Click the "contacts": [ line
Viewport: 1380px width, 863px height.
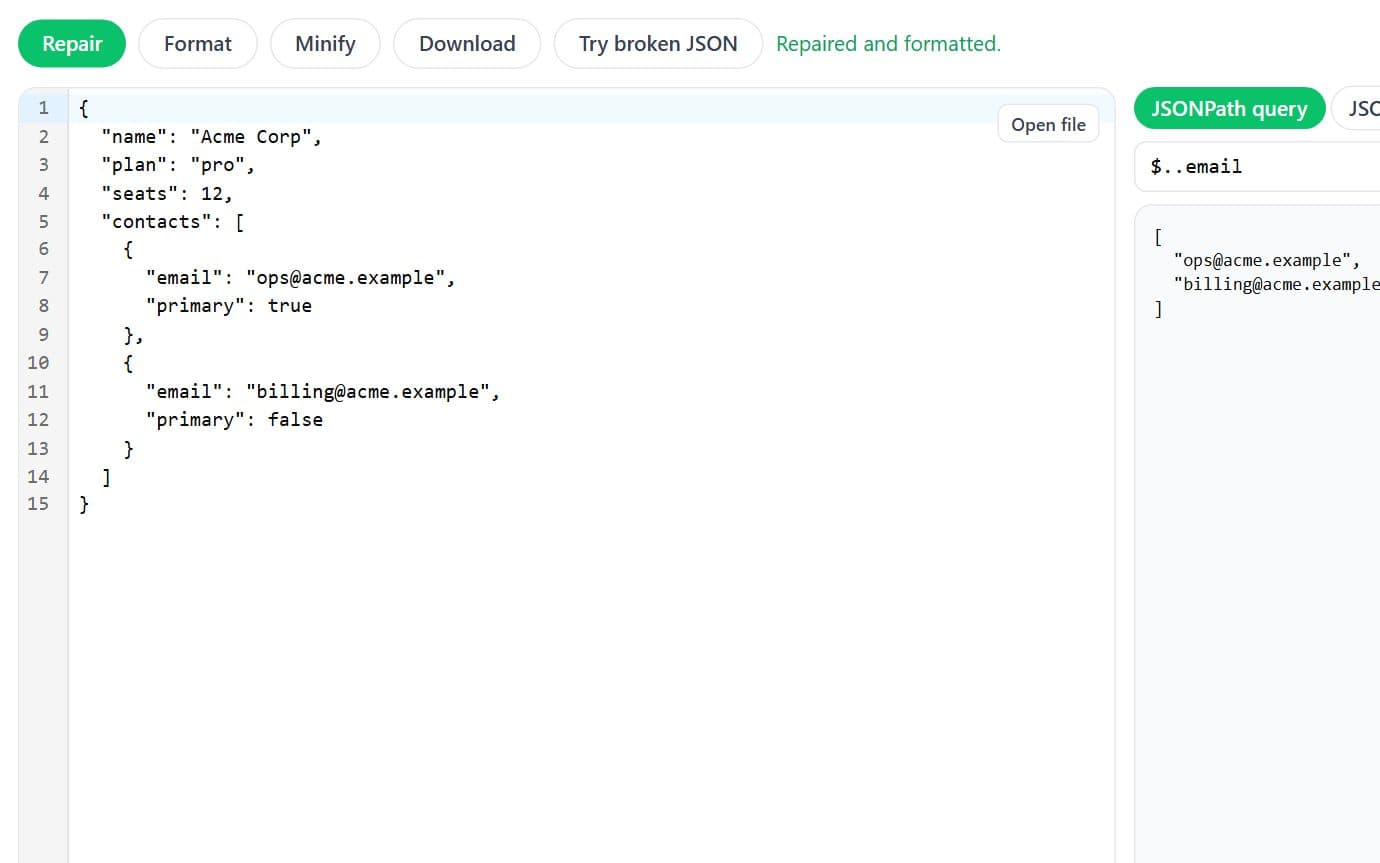(173, 222)
